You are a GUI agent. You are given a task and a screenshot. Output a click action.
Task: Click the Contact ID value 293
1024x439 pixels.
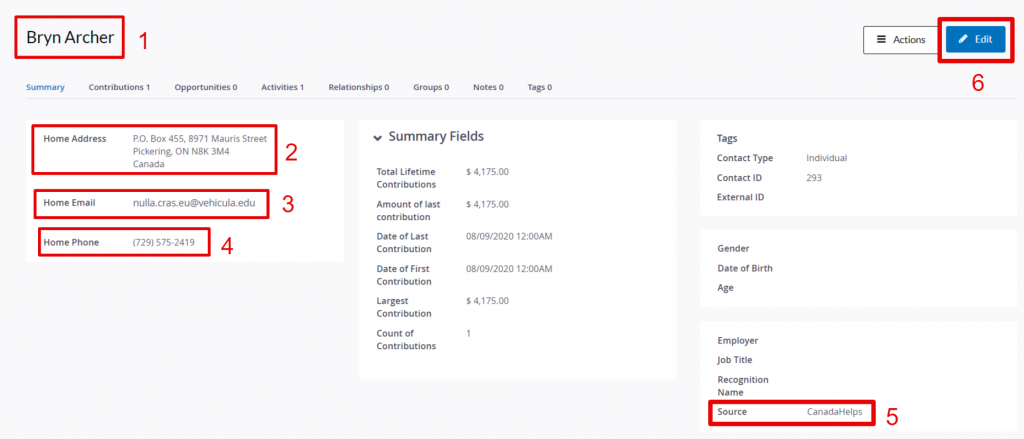[814, 178]
